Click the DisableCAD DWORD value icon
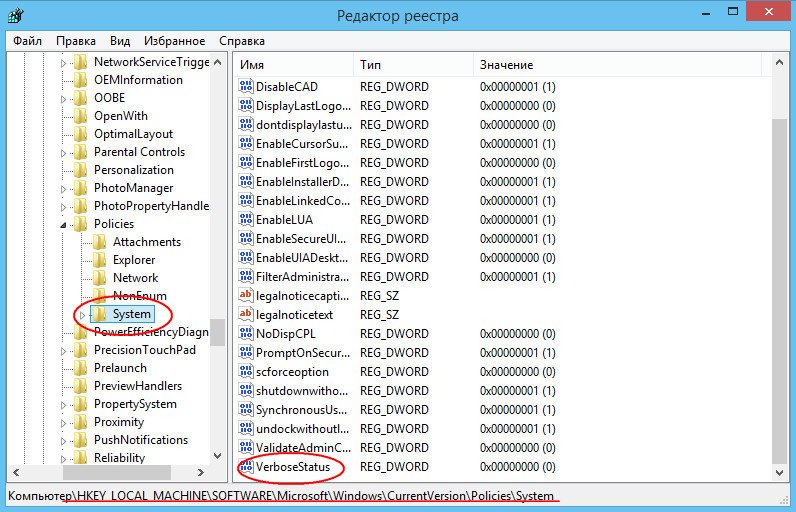This screenshot has height=512, width=796. click(246, 86)
